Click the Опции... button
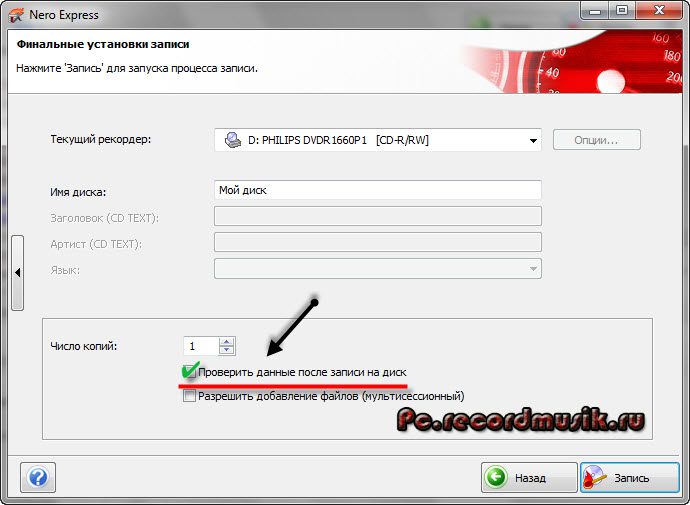This screenshot has height=505, width=690. pyautogui.click(x=596, y=140)
